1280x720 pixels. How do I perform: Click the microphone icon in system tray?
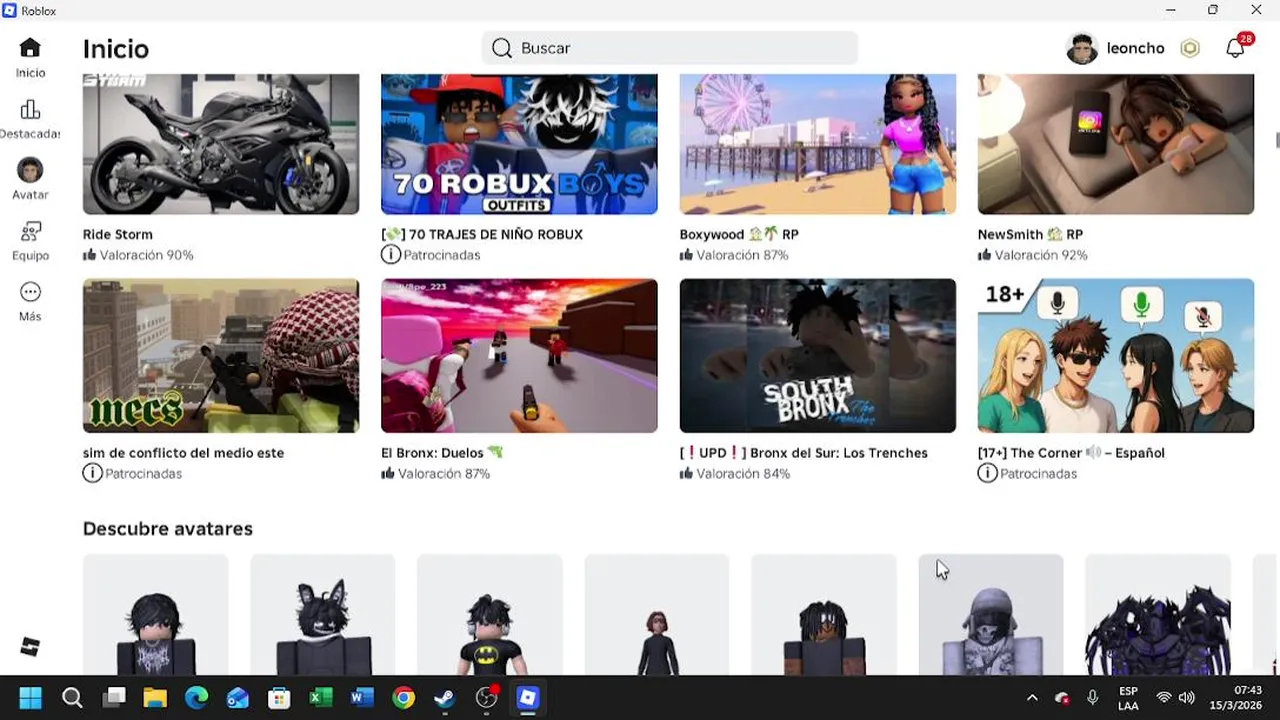(1093, 697)
